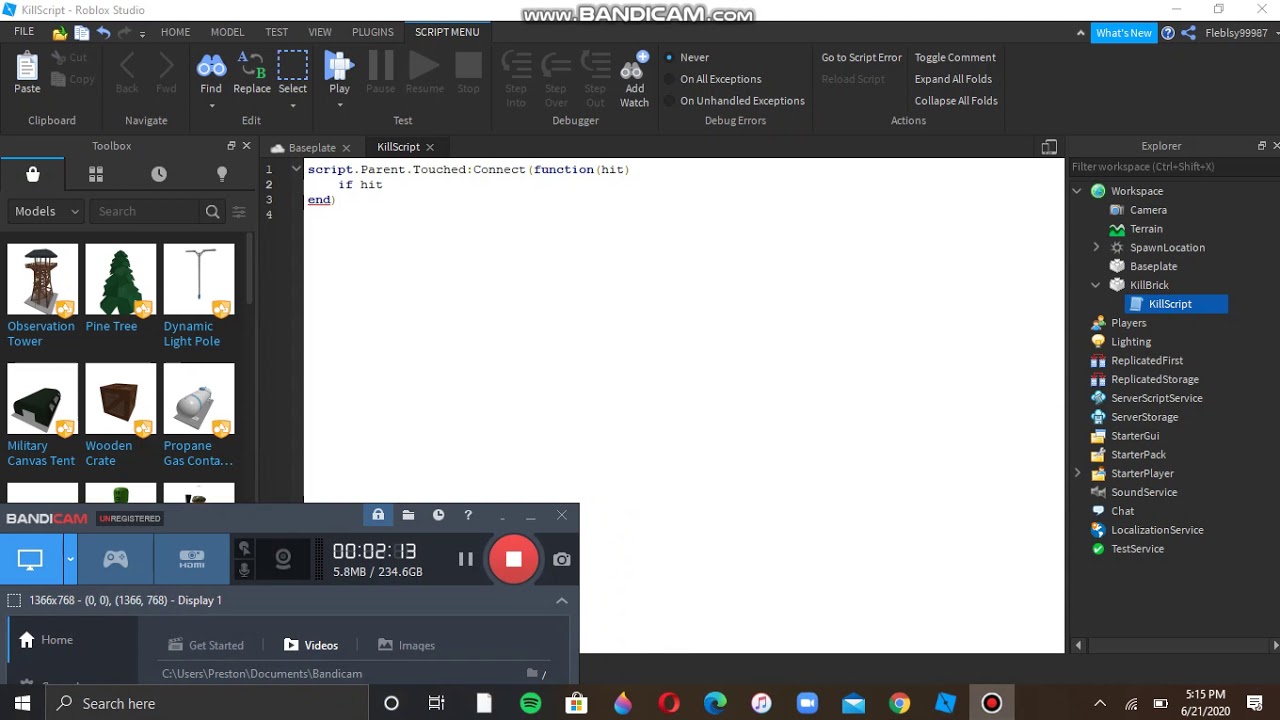Viewport: 1280px width, 720px height.
Task: Pause the Bandicam recording
Action: (465, 559)
